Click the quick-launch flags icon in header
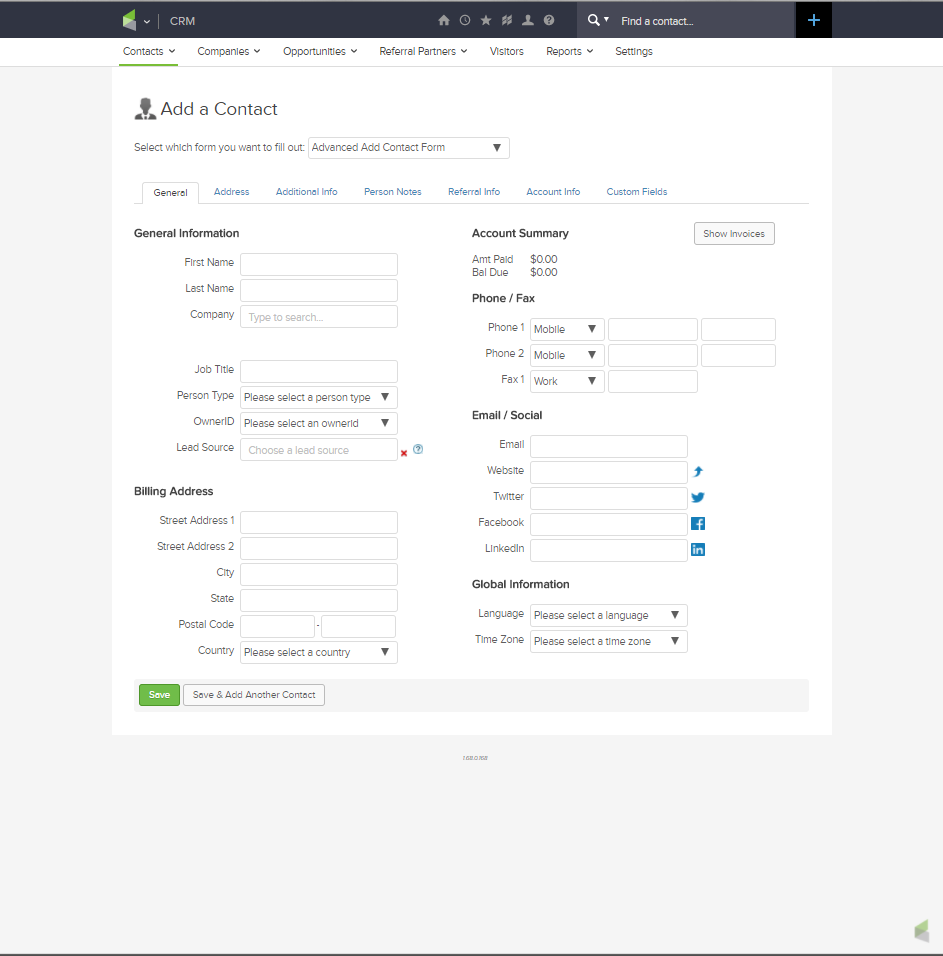This screenshot has width=943, height=956. tap(507, 20)
